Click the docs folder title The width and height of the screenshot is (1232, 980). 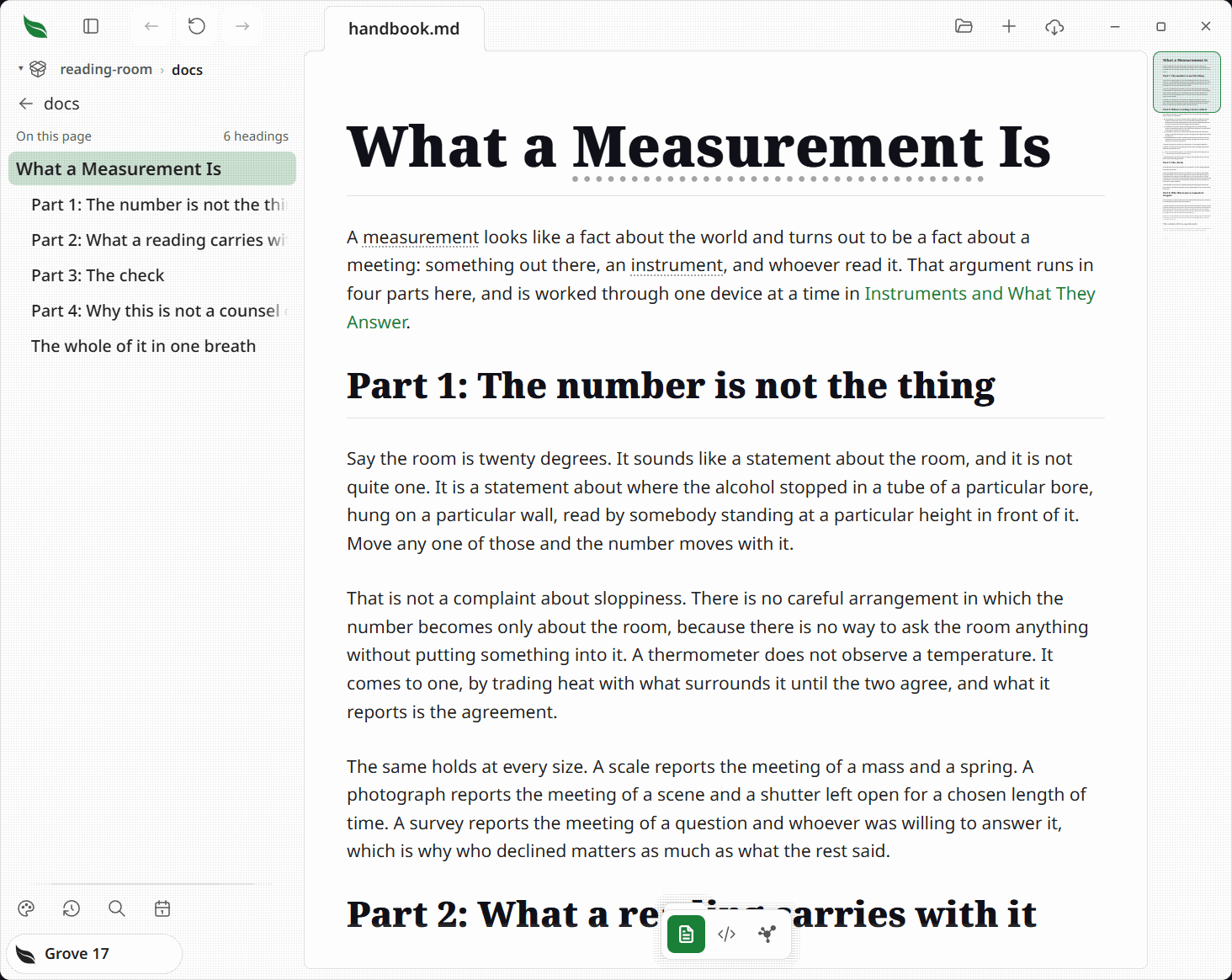coord(61,104)
